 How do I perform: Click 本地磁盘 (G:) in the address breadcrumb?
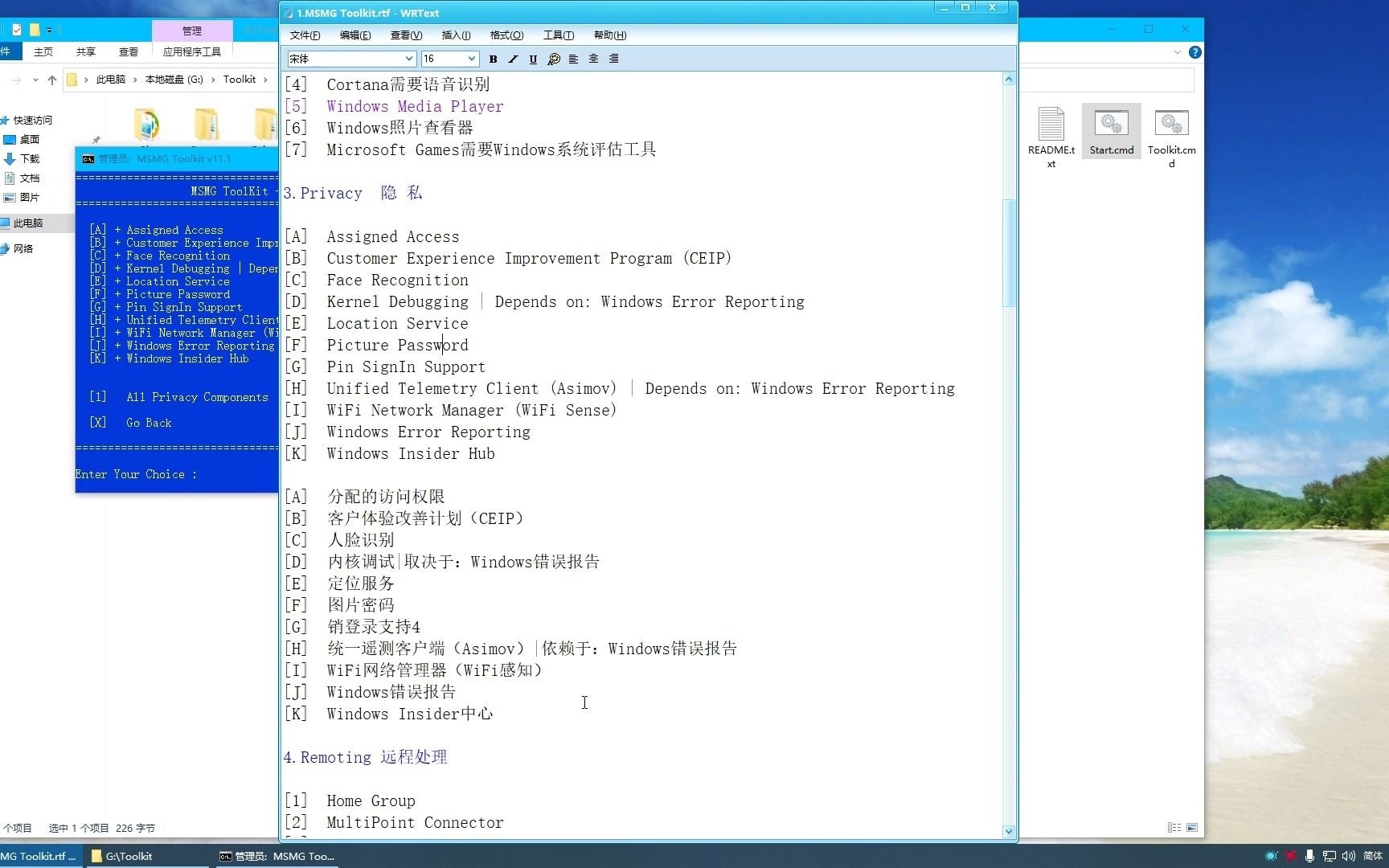[x=174, y=80]
